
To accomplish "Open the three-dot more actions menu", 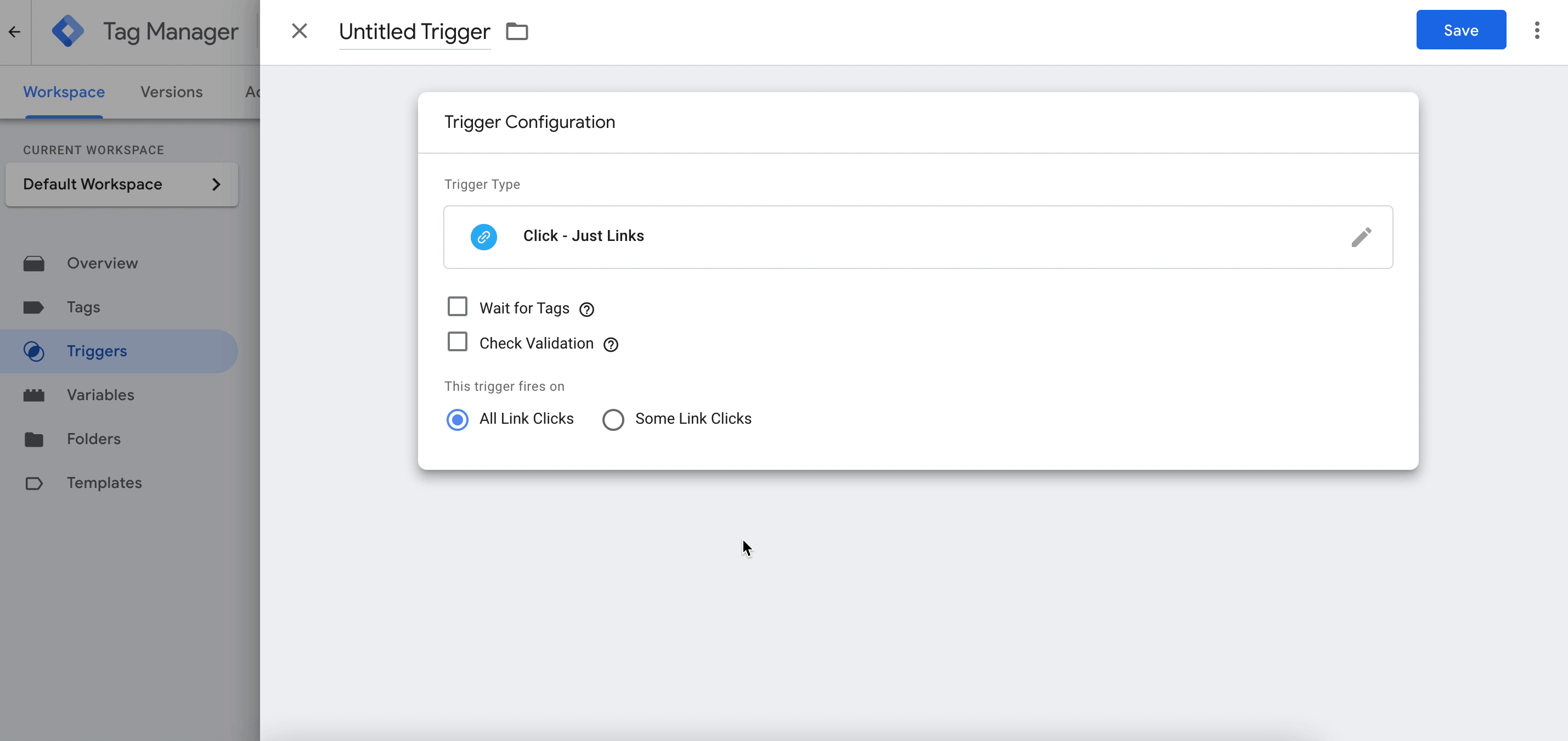I will 1536,30.
